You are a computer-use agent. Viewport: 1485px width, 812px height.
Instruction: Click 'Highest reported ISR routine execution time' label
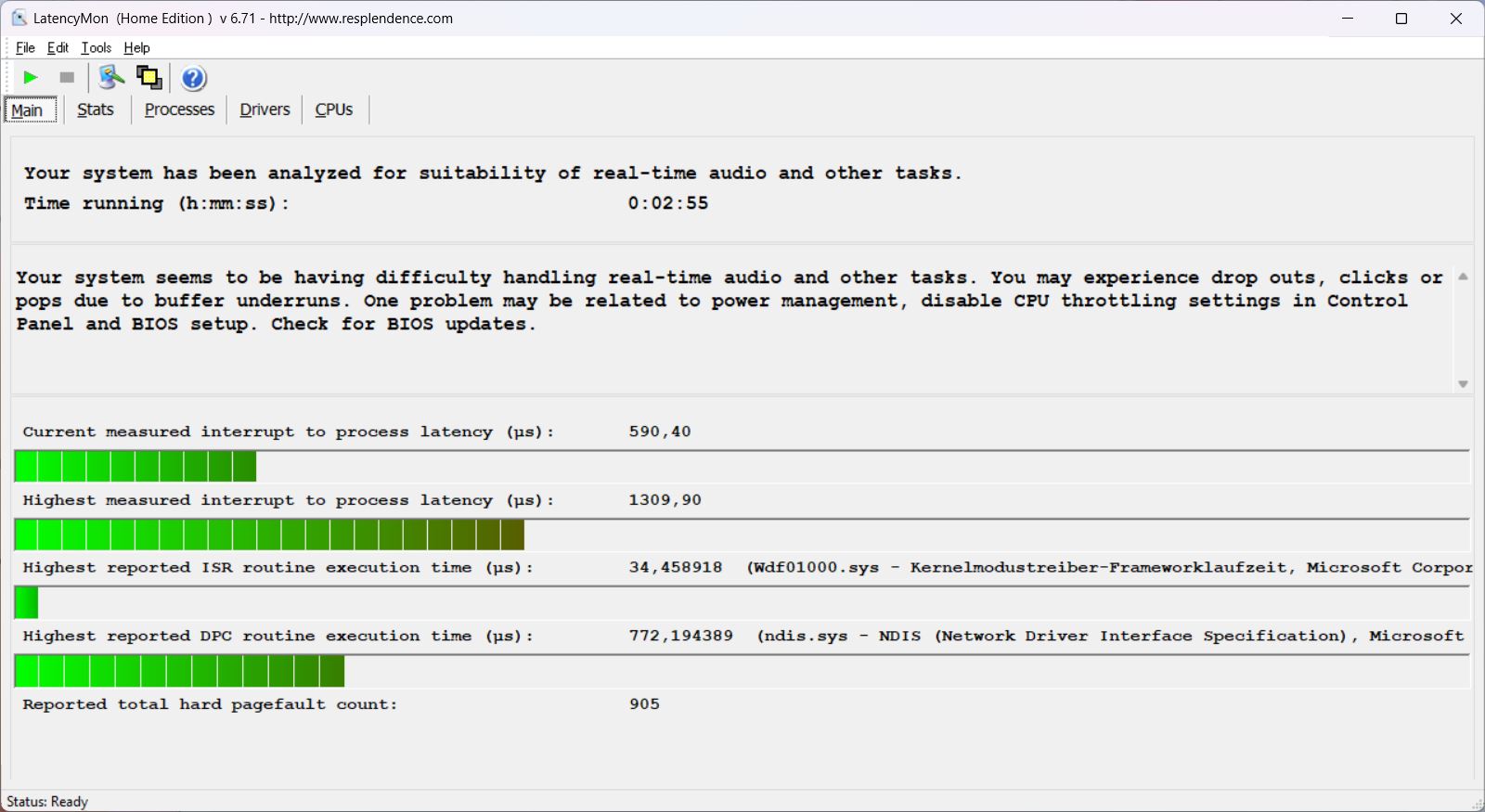tap(278, 567)
